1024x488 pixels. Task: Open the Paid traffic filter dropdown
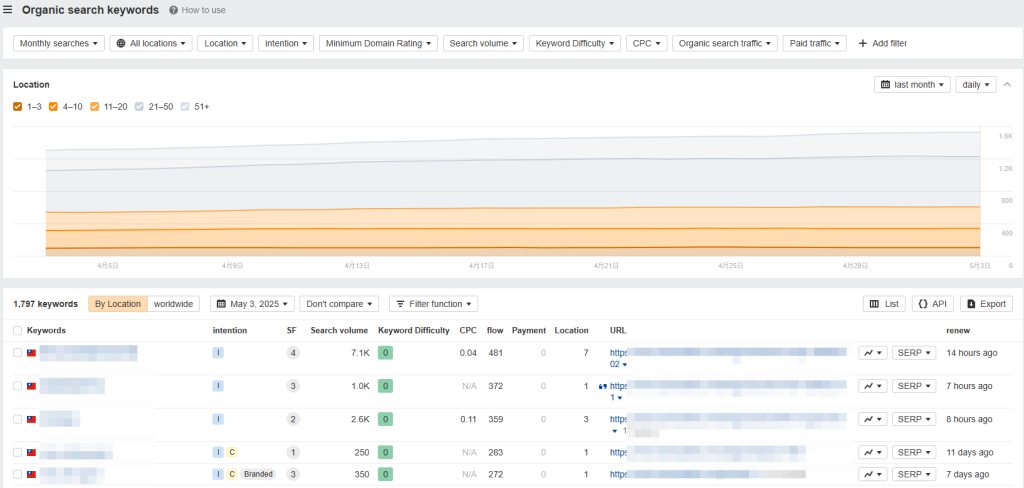pyautogui.click(x=814, y=44)
